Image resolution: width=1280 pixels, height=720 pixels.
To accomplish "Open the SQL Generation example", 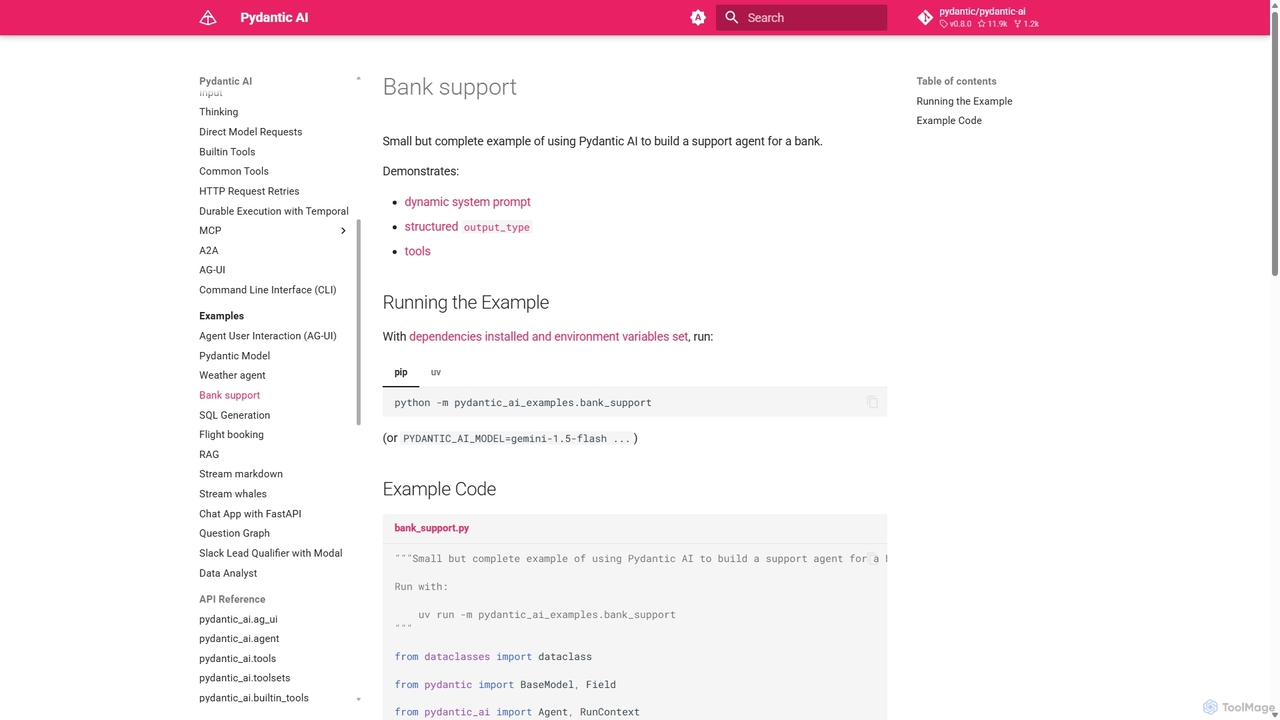I will click(234, 415).
